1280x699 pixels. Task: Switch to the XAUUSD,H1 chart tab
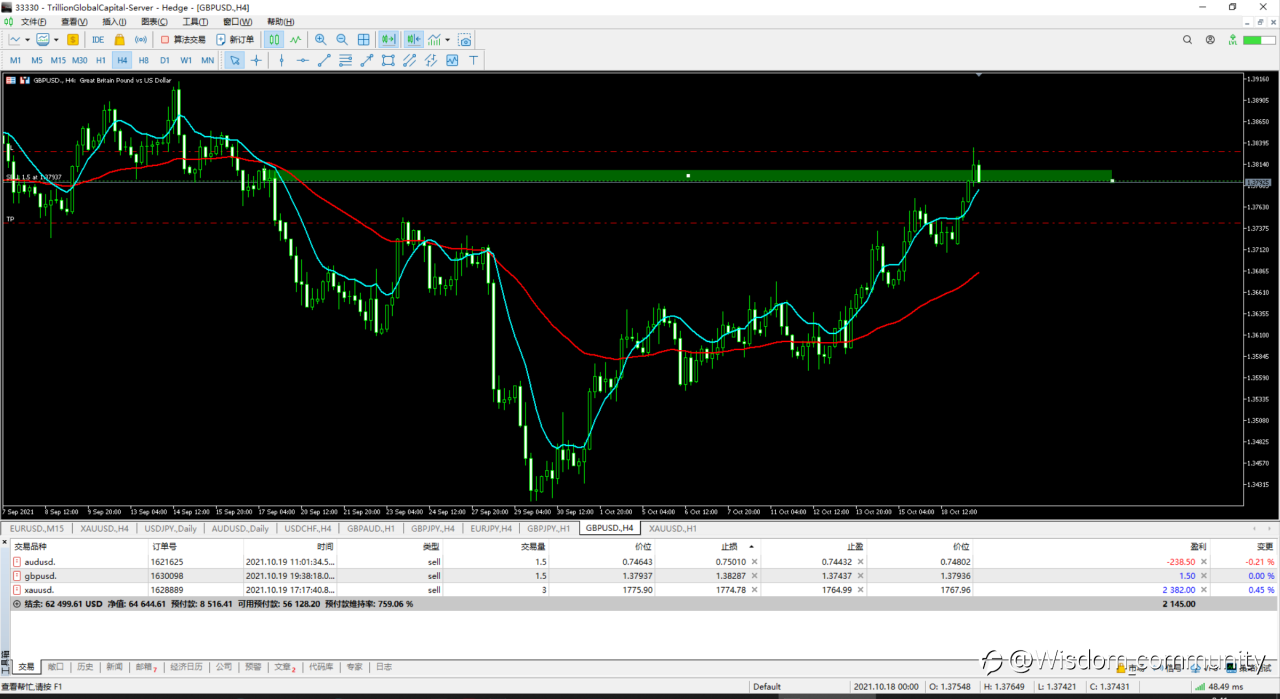click(672, 528)
